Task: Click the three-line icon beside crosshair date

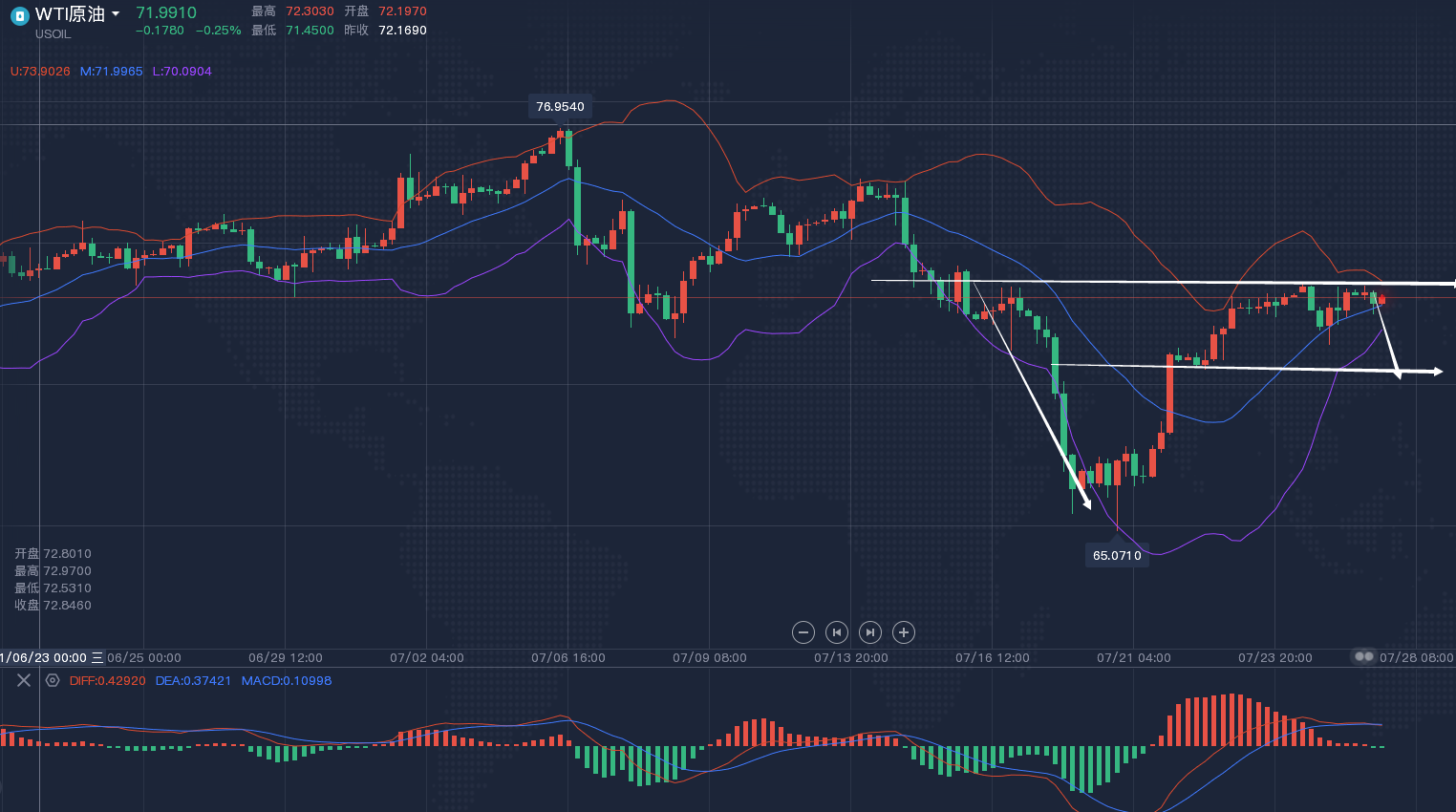Action: coord(96,658)
